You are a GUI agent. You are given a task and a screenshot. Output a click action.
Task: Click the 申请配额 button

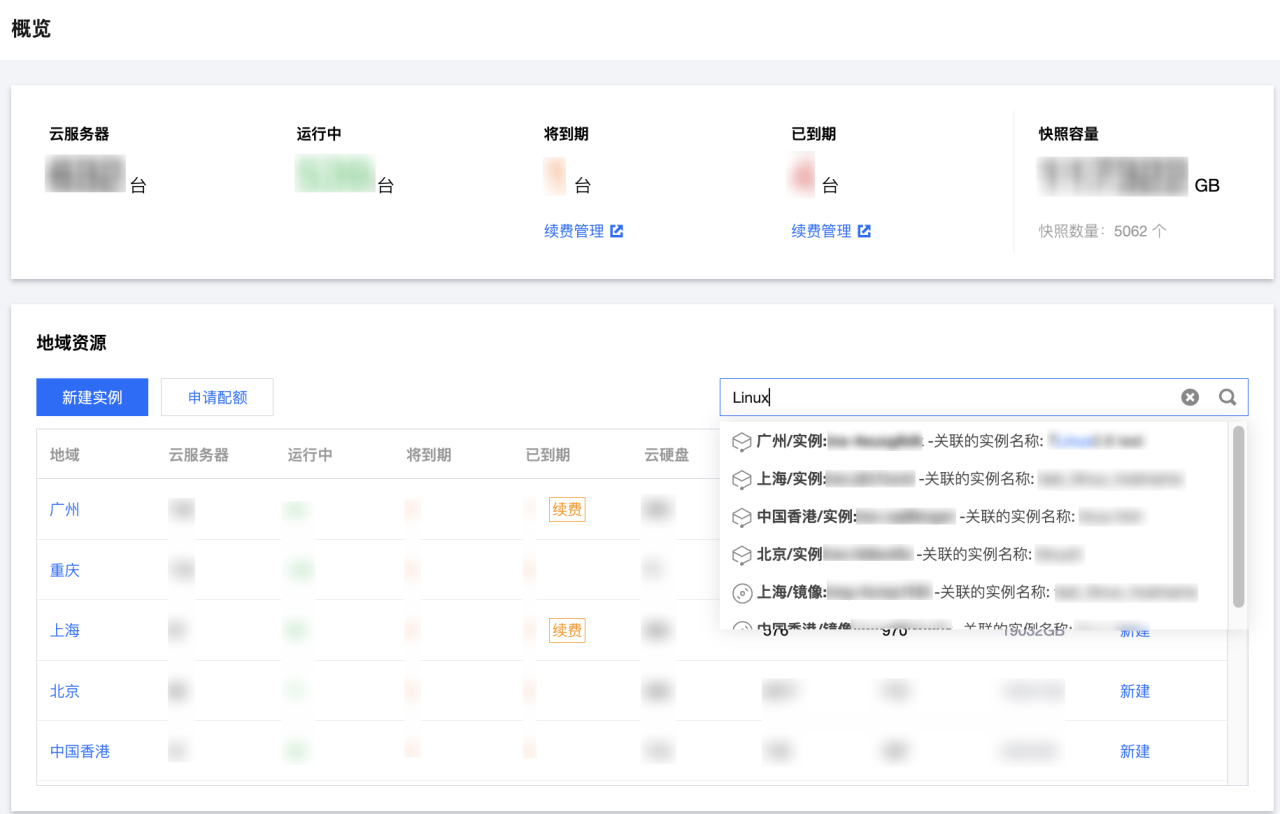click(x=217, y=397)
